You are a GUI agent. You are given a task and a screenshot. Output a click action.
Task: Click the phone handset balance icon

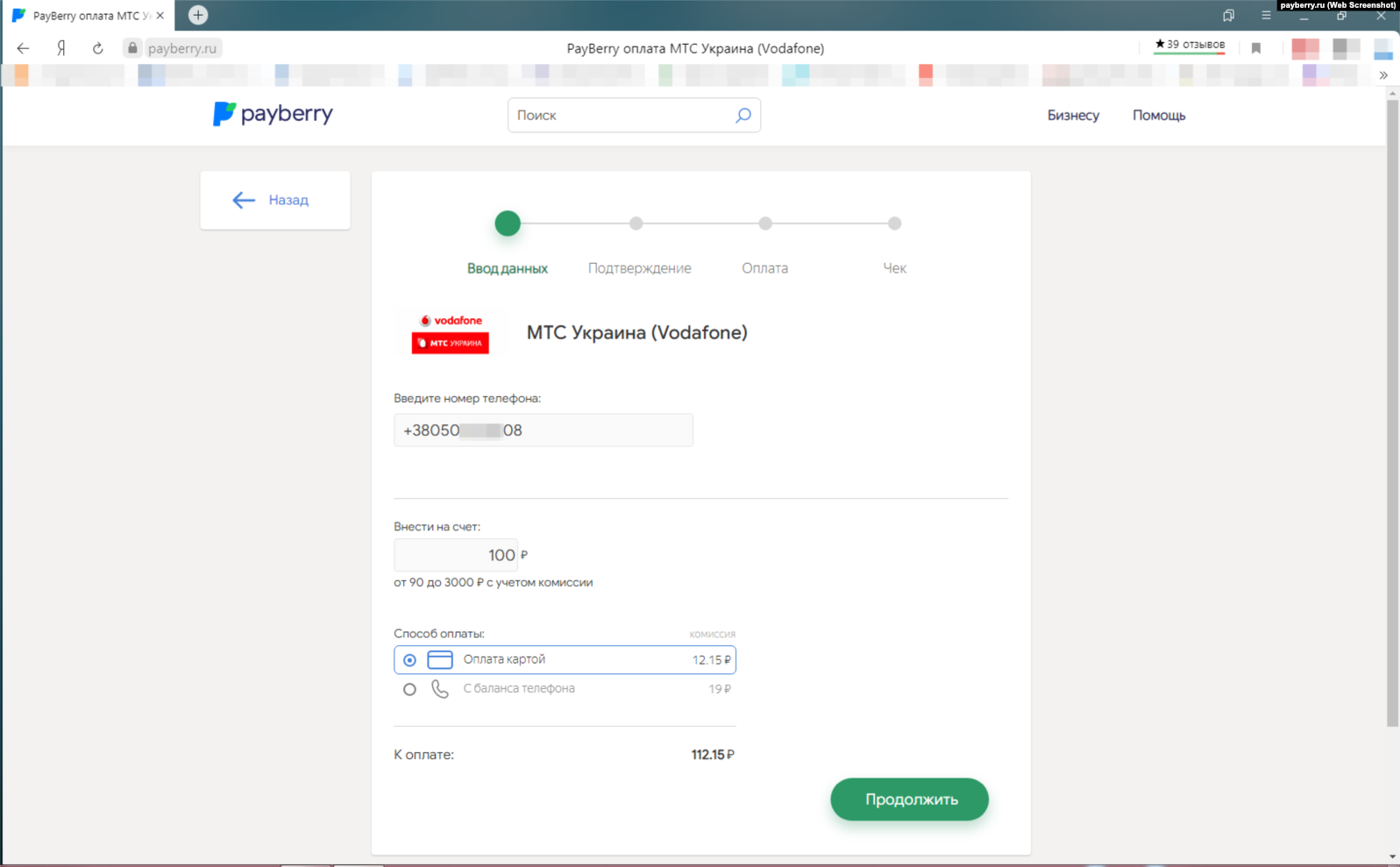pos(440,689)
